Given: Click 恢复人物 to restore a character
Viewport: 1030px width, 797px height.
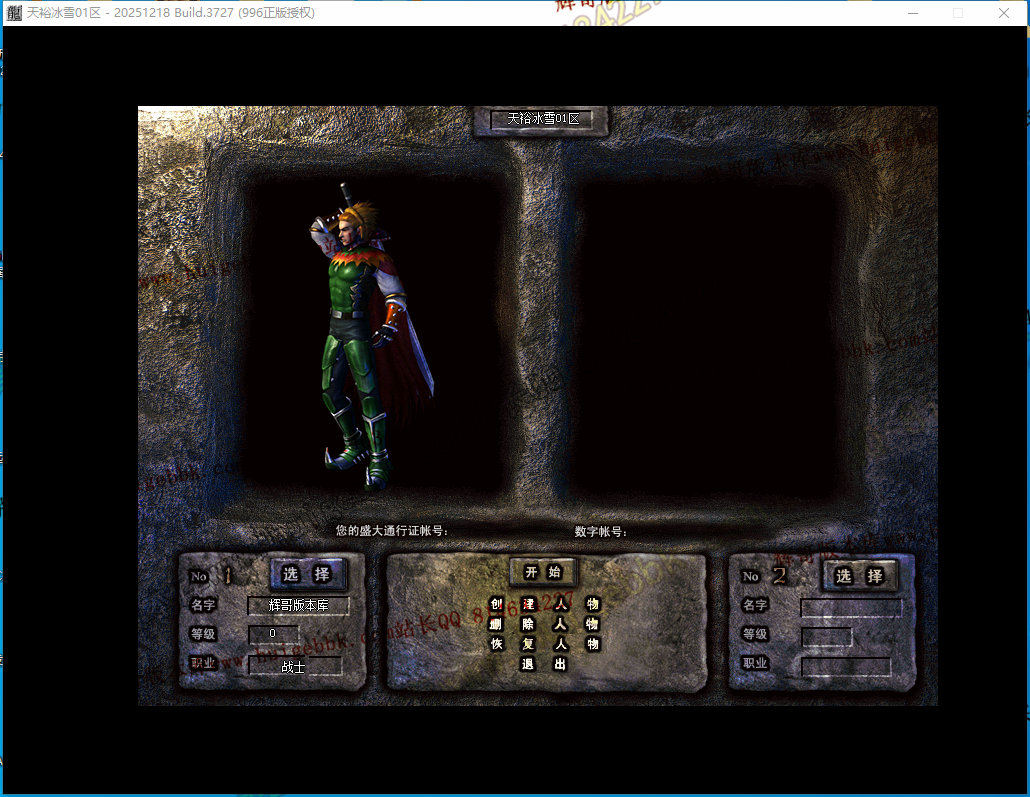Looking at the screenshot, I should tap(544, 644).
